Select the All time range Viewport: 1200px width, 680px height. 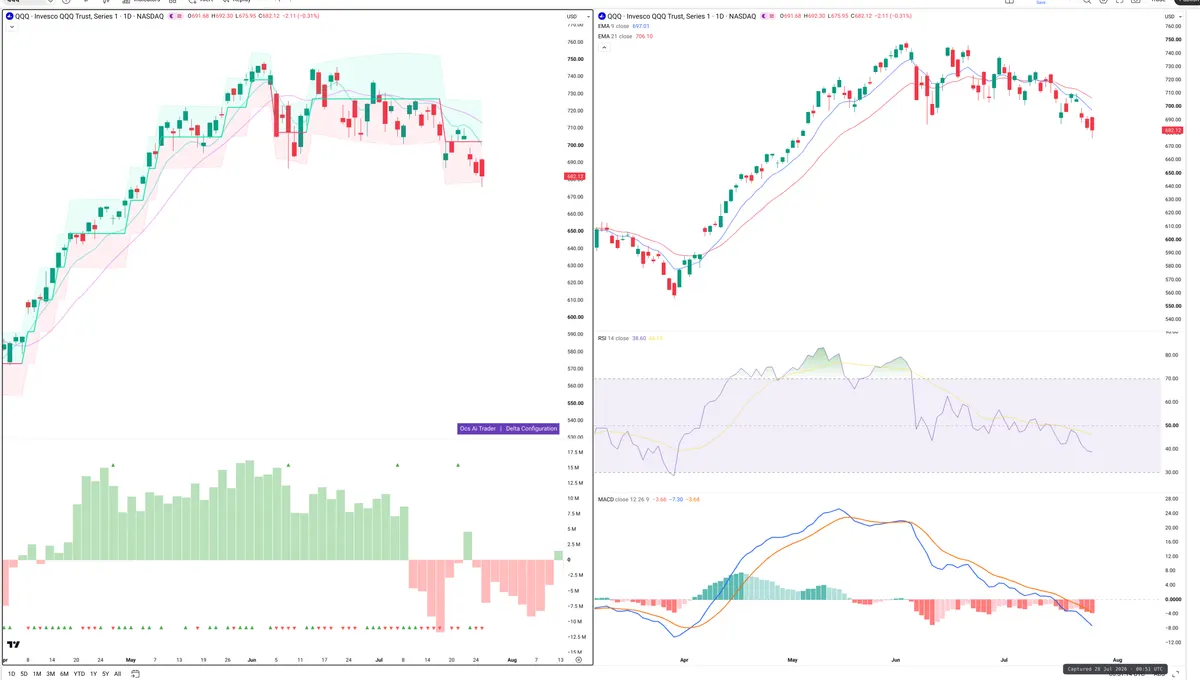pyautogui.click(x=117, y=674)
